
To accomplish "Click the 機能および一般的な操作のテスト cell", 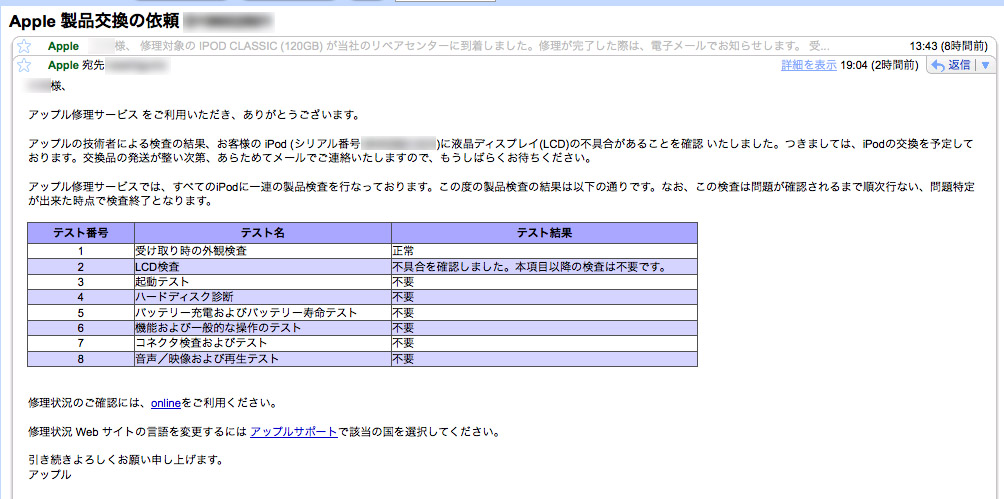I will tap(263, 328).
